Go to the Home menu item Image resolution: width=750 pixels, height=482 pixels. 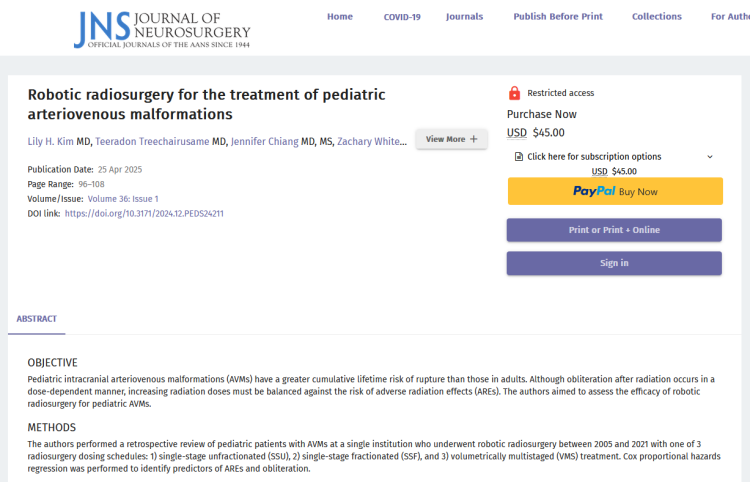340,17
